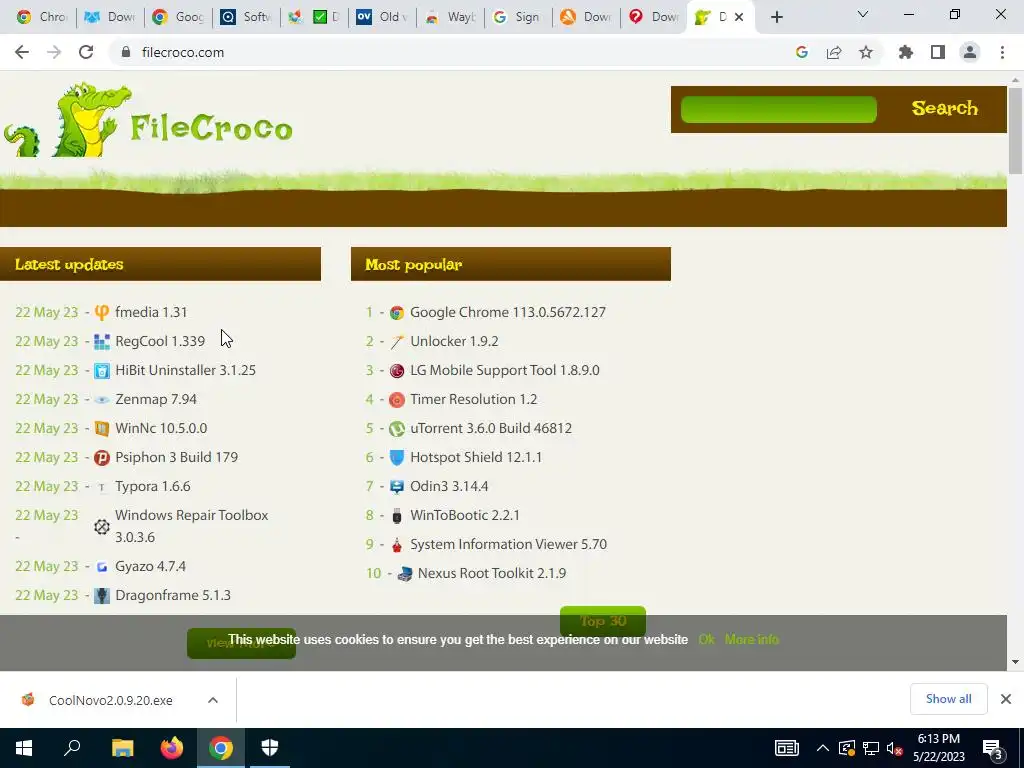Show hidden system tray icons
The image size is (1024, 768).
pyautogui.click(x=823, y=748)
